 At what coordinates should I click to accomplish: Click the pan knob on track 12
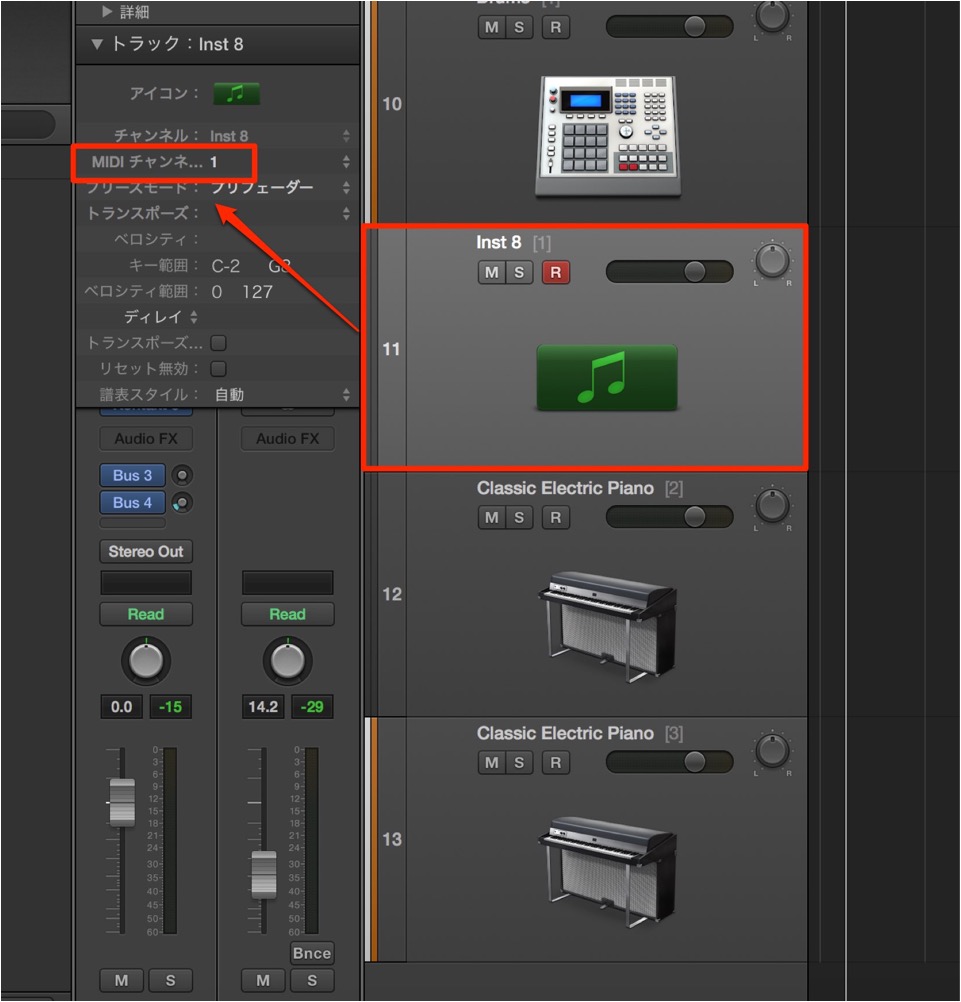point(772,505)
